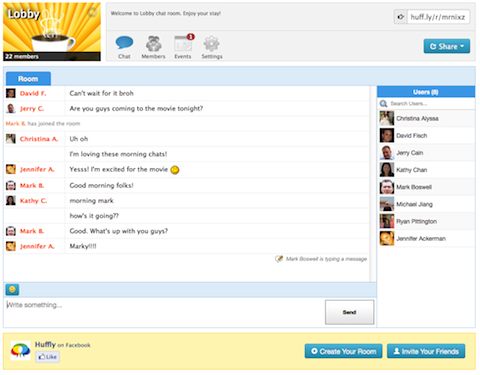The width and height of the screenshot is (480, 375).
Task: Expand the Share dropdown button
Action: click(x=447, y=46)
